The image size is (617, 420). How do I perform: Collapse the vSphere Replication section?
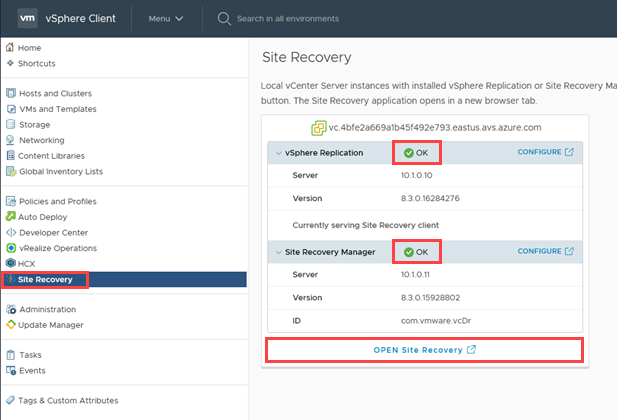tap(279, 153)
